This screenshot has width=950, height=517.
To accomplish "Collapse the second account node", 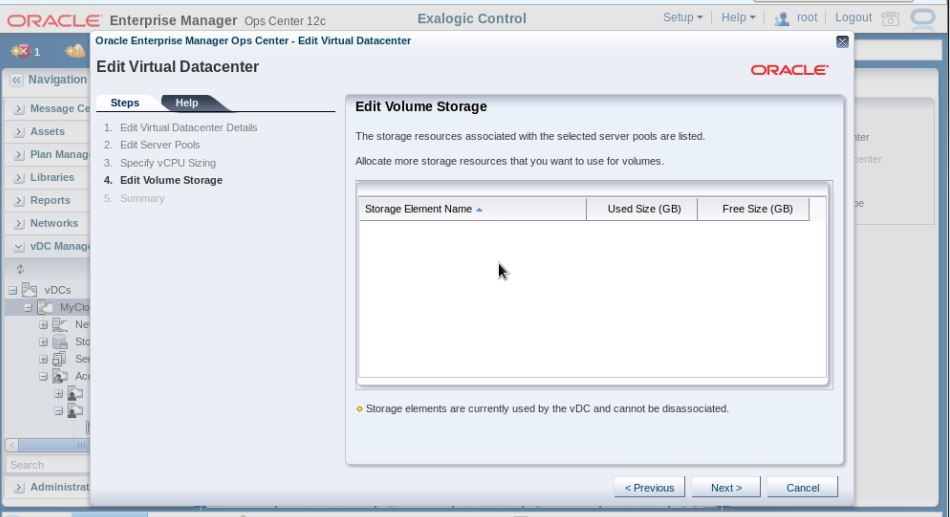I will pyautogui.click(x=58, y=411).
